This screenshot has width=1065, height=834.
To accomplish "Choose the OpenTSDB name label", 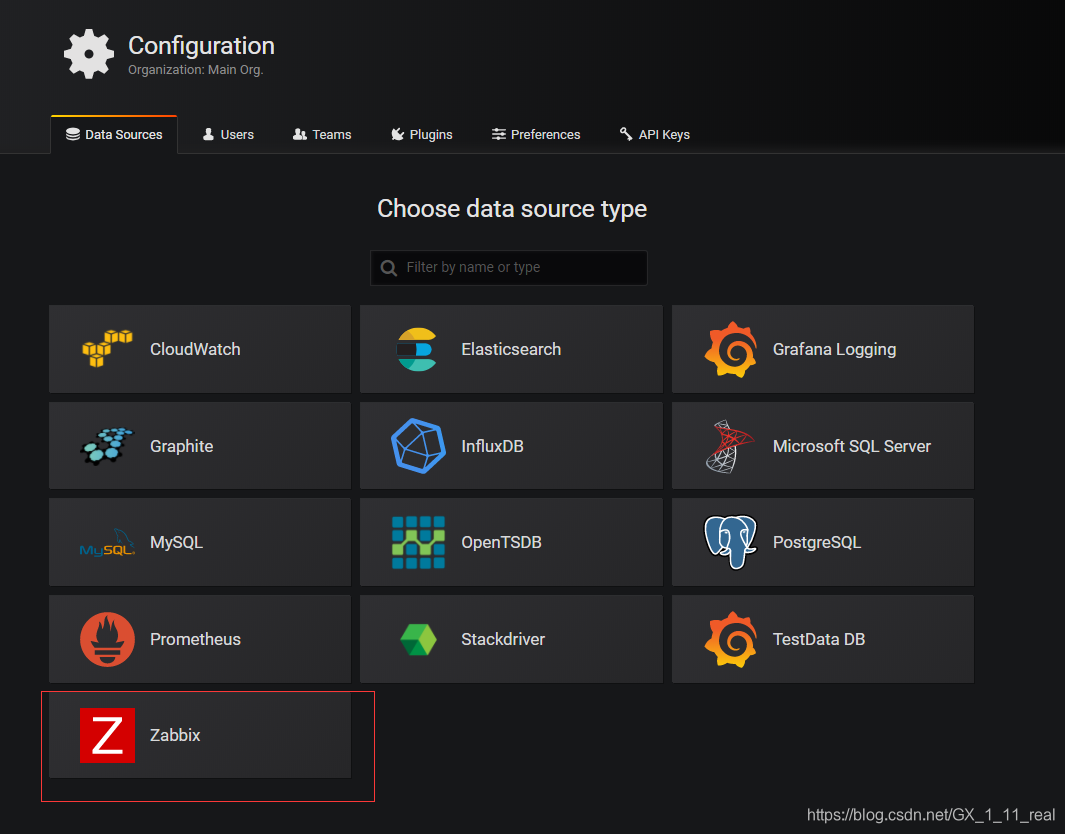I will point(501,543).
